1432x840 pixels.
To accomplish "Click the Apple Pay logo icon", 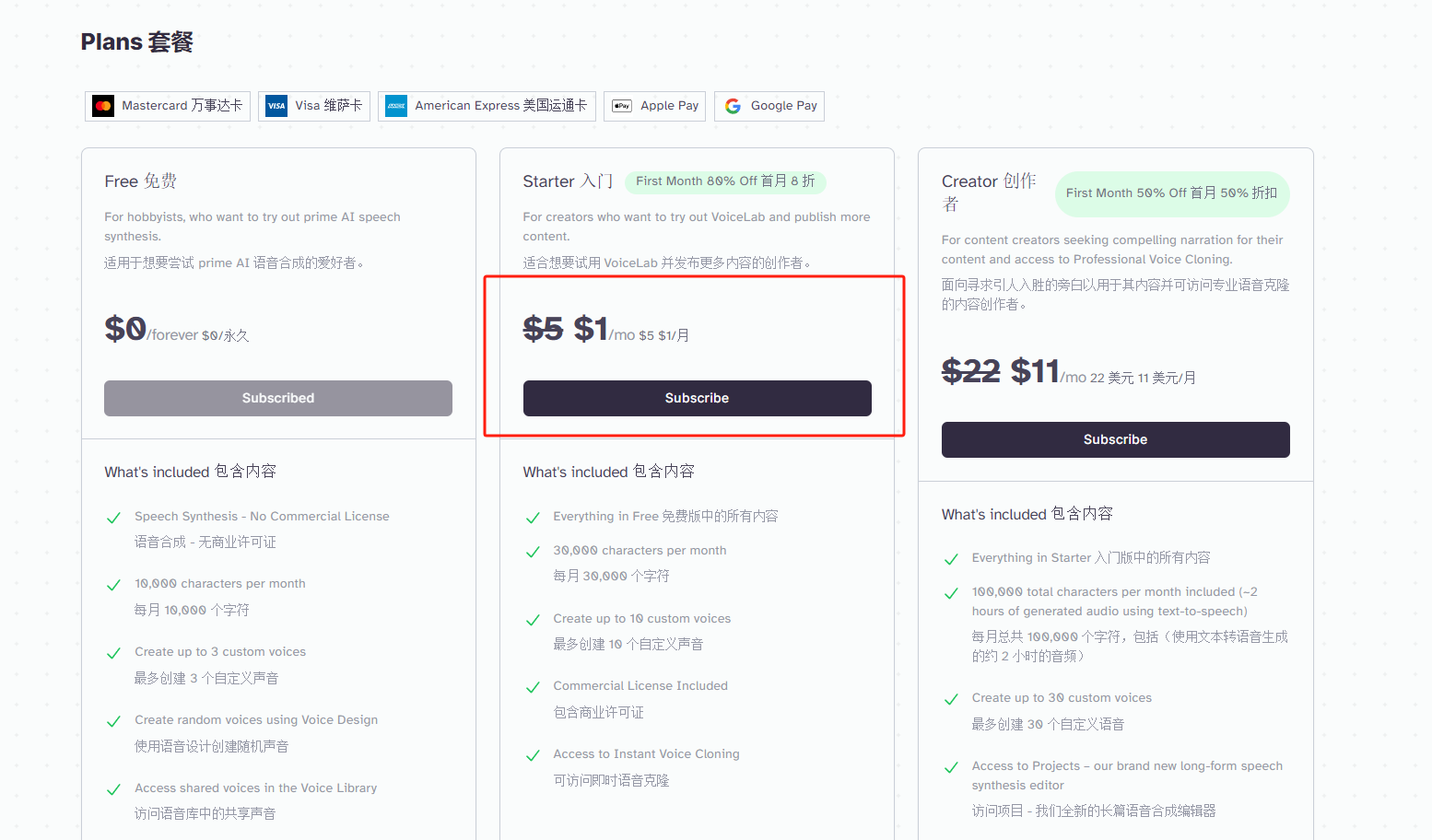I will 622,106.
